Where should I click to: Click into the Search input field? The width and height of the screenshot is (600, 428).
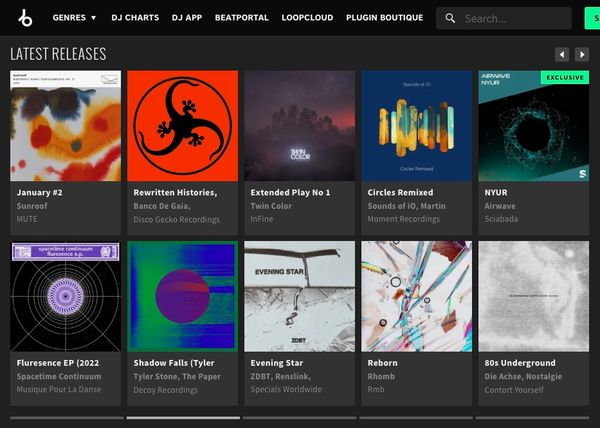[x=510, y=18]
